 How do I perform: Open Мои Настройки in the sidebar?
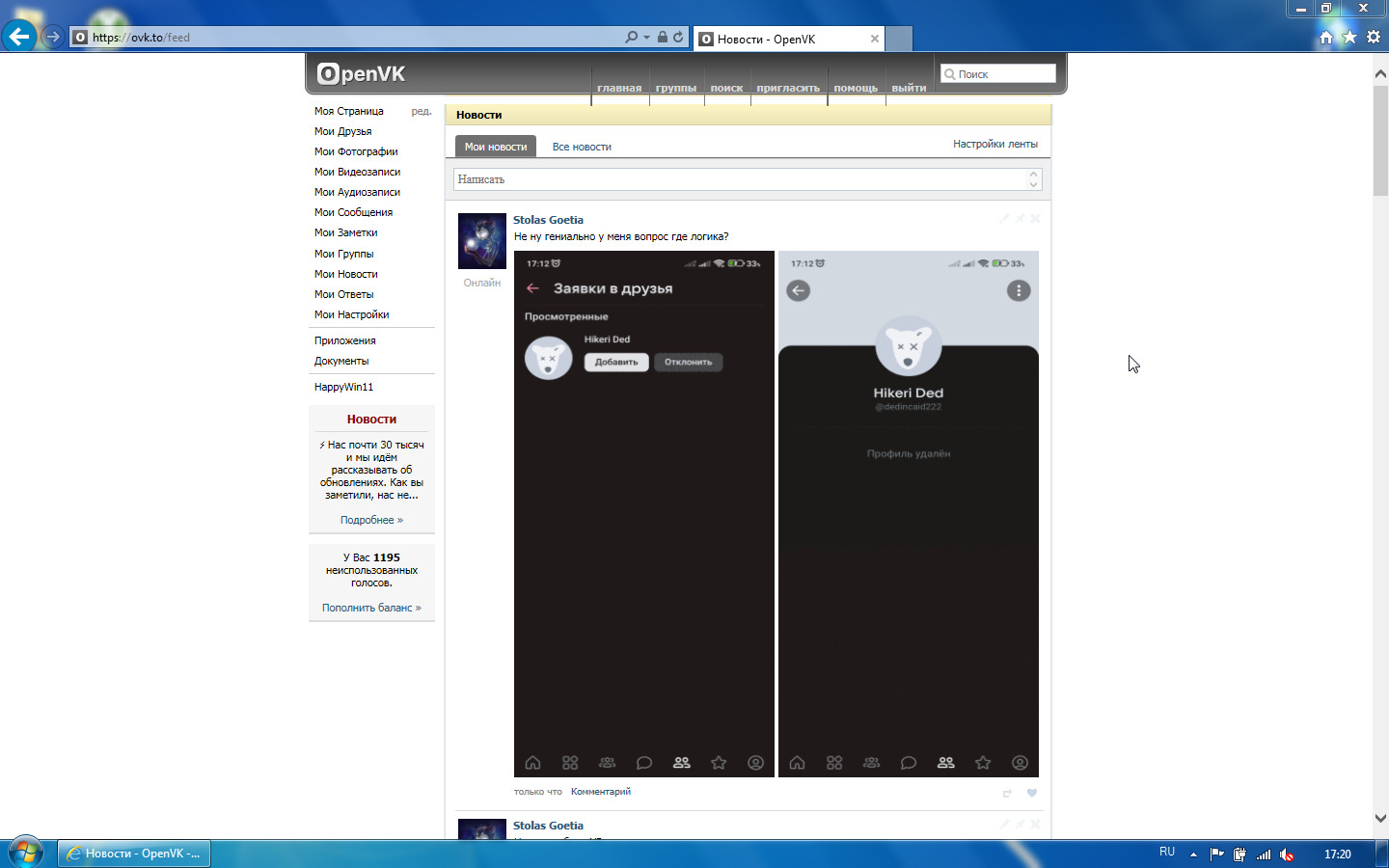point(351,314)
